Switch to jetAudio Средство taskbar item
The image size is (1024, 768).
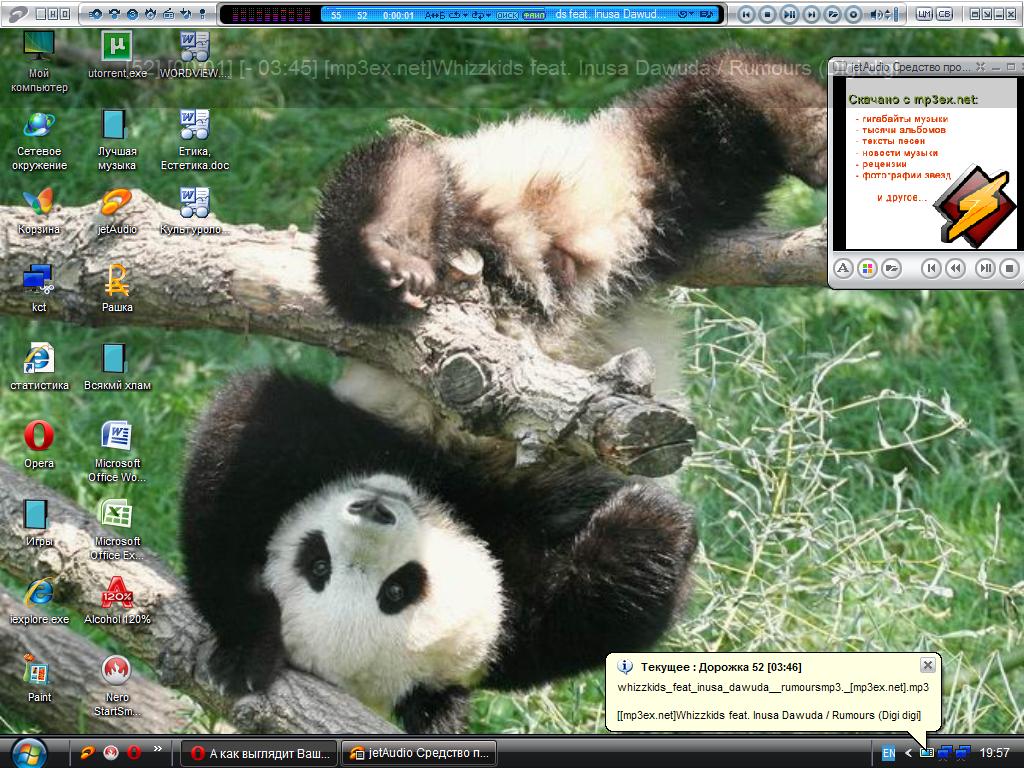pyautogui.click(x=419, y=753)
